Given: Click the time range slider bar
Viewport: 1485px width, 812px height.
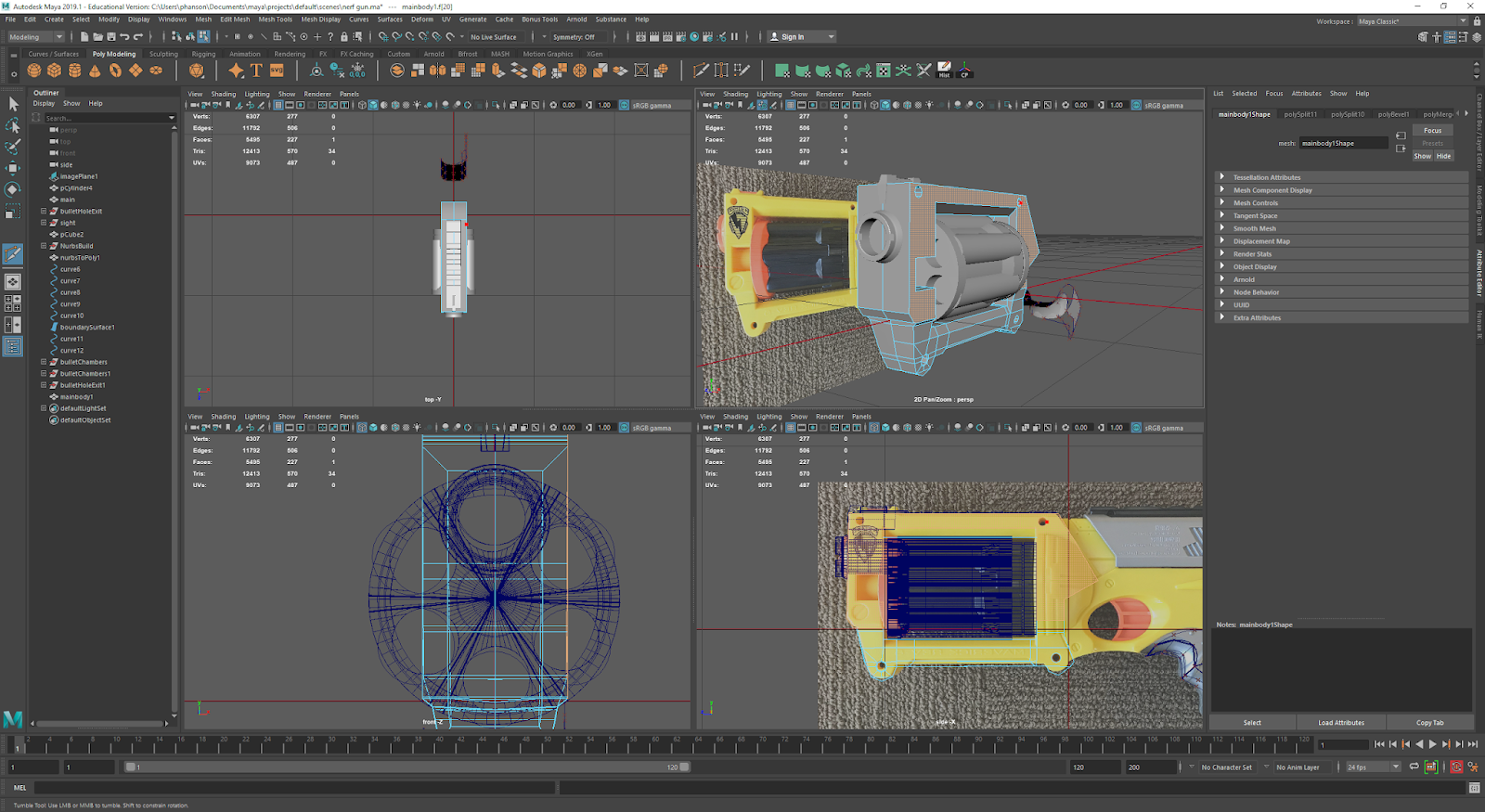Looking at the screenshot, I should coord(408,767).
